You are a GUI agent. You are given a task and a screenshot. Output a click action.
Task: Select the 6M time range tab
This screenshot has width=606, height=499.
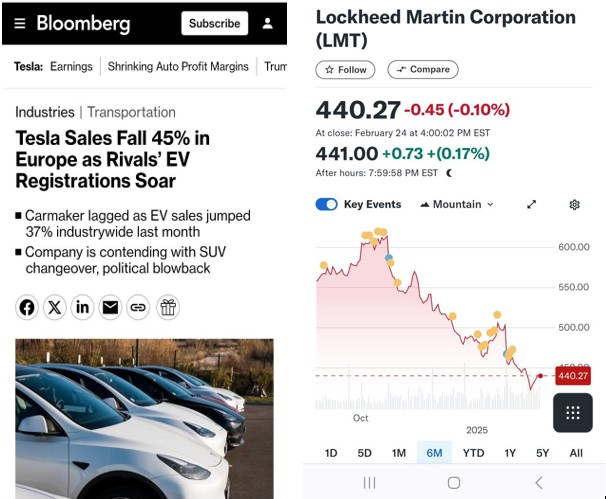[434, 453]
